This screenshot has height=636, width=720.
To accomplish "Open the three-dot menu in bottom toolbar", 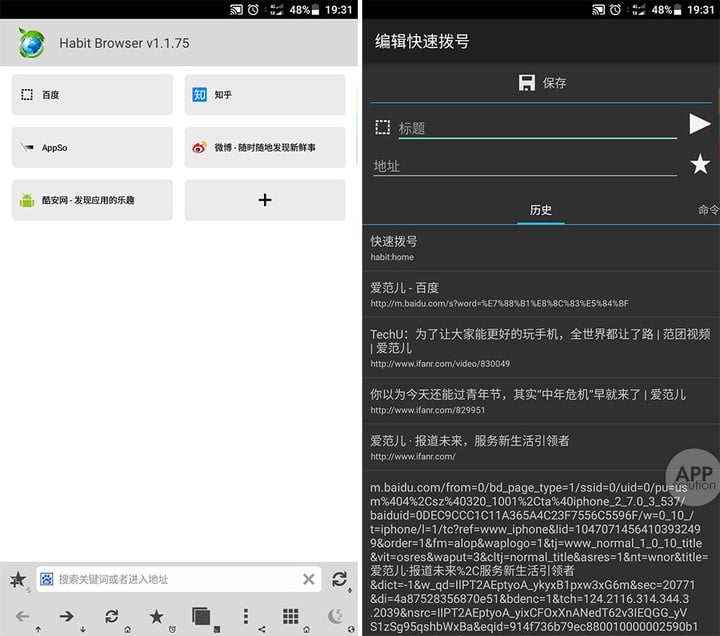I will (x=246, y=616).
